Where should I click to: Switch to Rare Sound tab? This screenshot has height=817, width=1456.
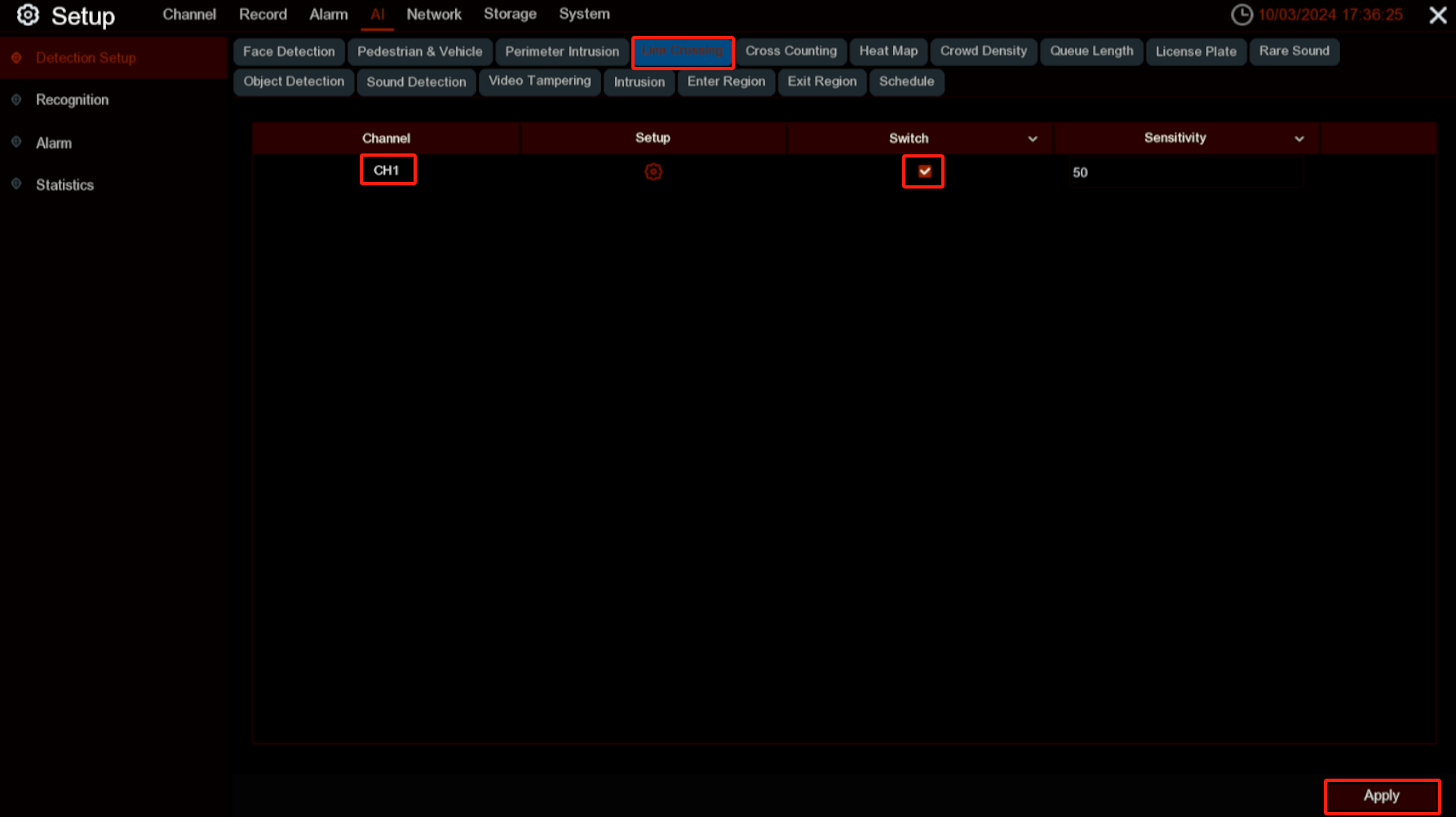click(x=1294, y=51)
